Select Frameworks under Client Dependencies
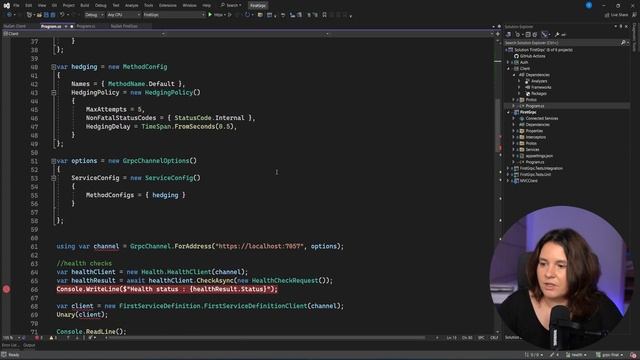Viewport: 640px width, 360px height. click(x=541, y=87)
